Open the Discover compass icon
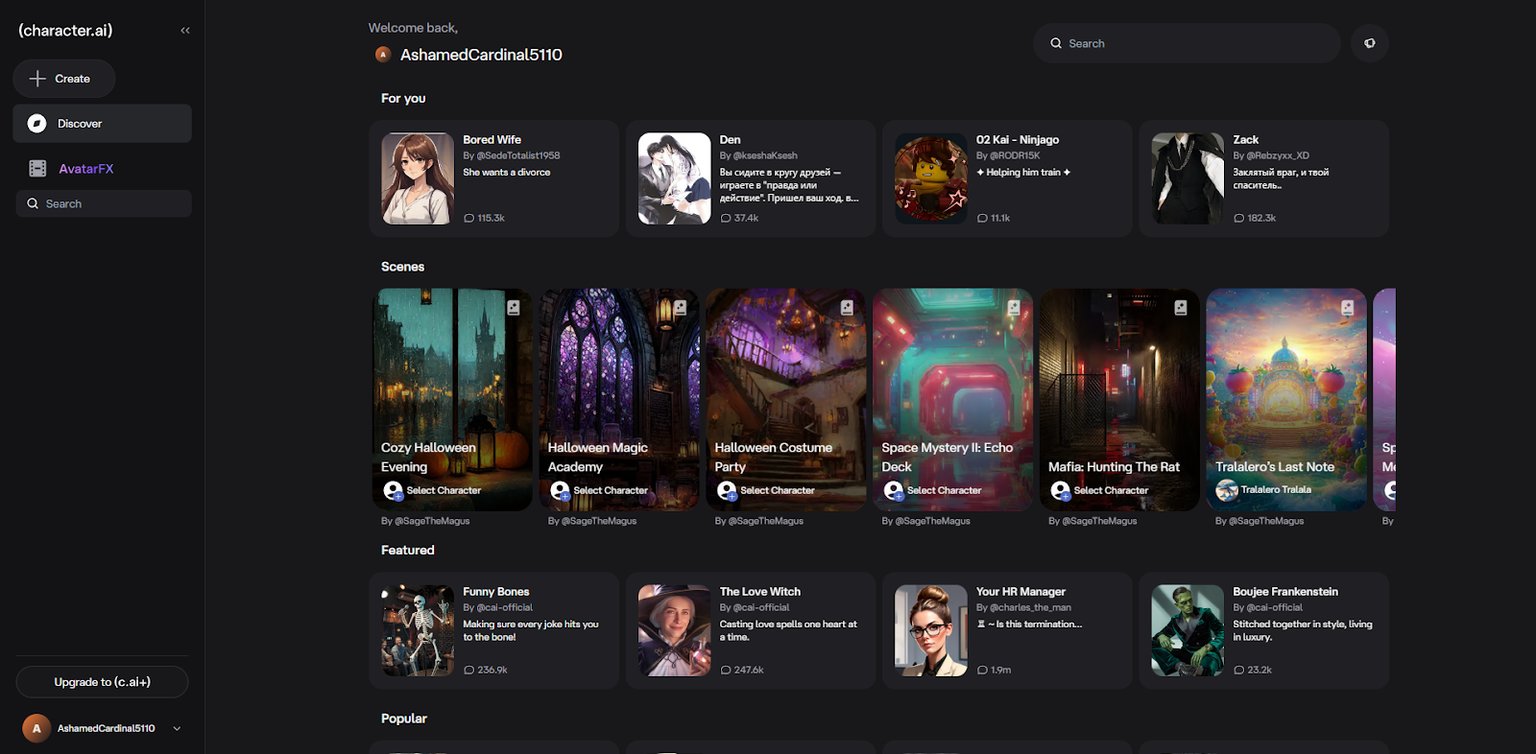1536x754 pixels. (37, 123)
